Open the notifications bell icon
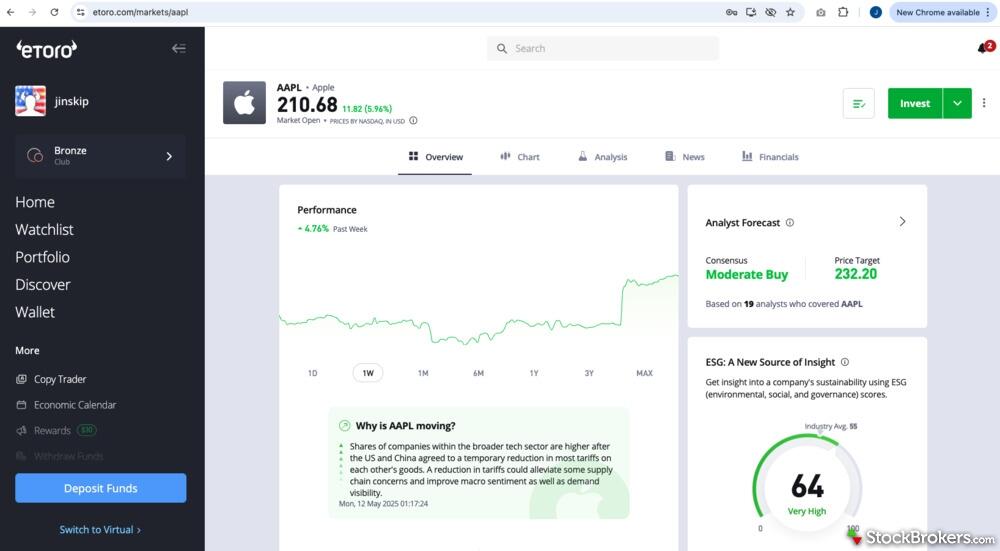This screenshot has width=1000, height=551. tap(983, 48)
